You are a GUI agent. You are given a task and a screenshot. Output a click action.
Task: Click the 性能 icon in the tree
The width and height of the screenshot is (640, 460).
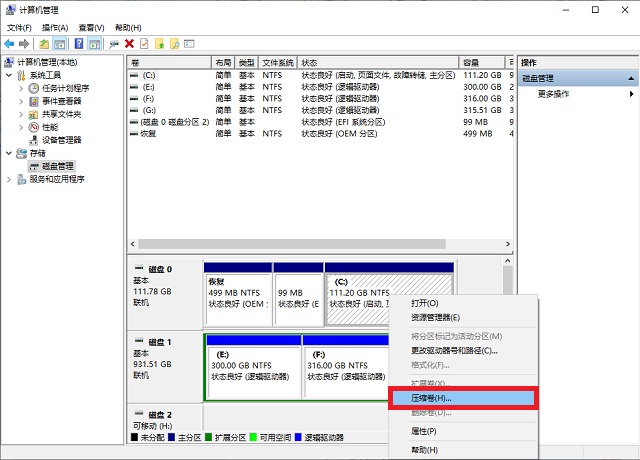(34, 127)
